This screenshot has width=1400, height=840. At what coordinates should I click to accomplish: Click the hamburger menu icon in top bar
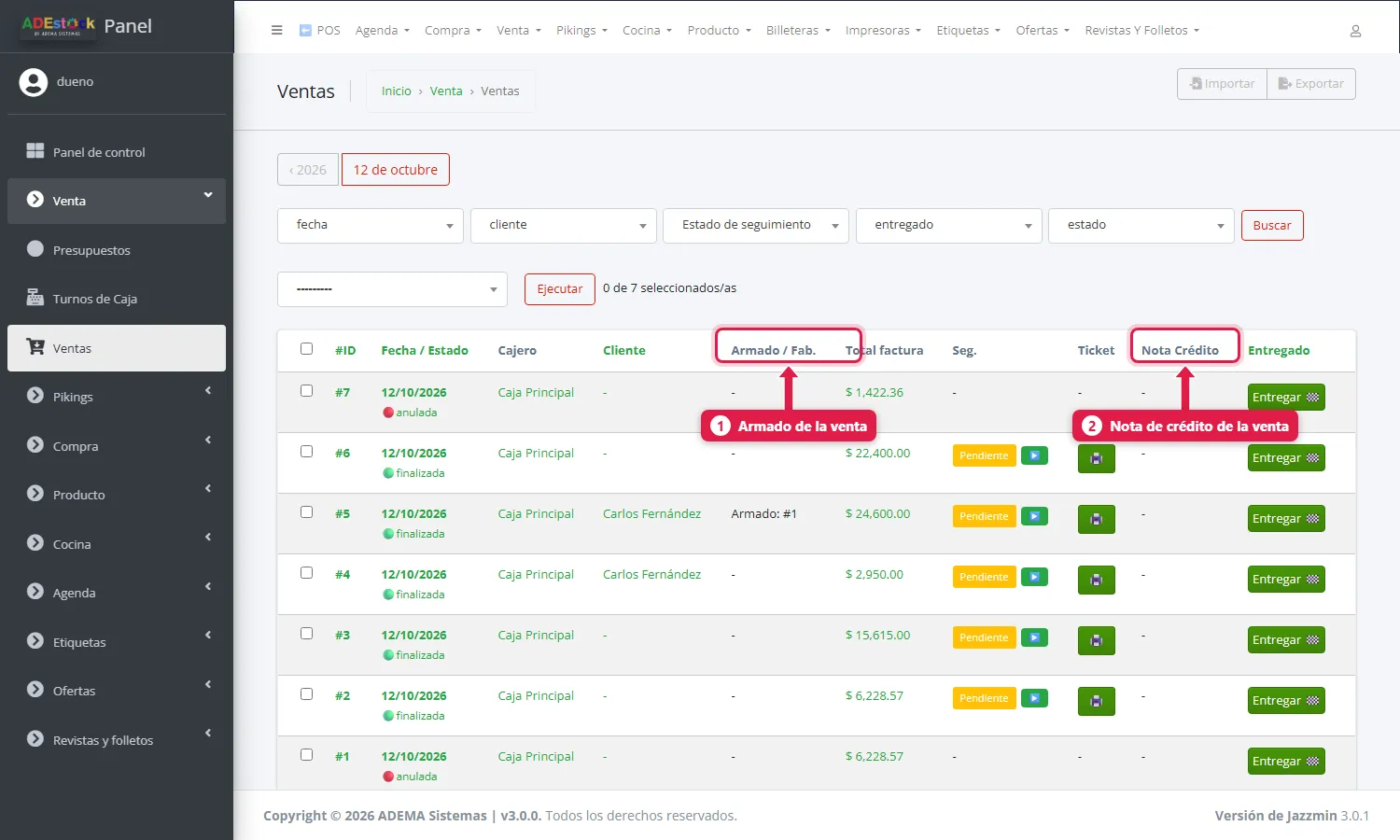point(276,30)
